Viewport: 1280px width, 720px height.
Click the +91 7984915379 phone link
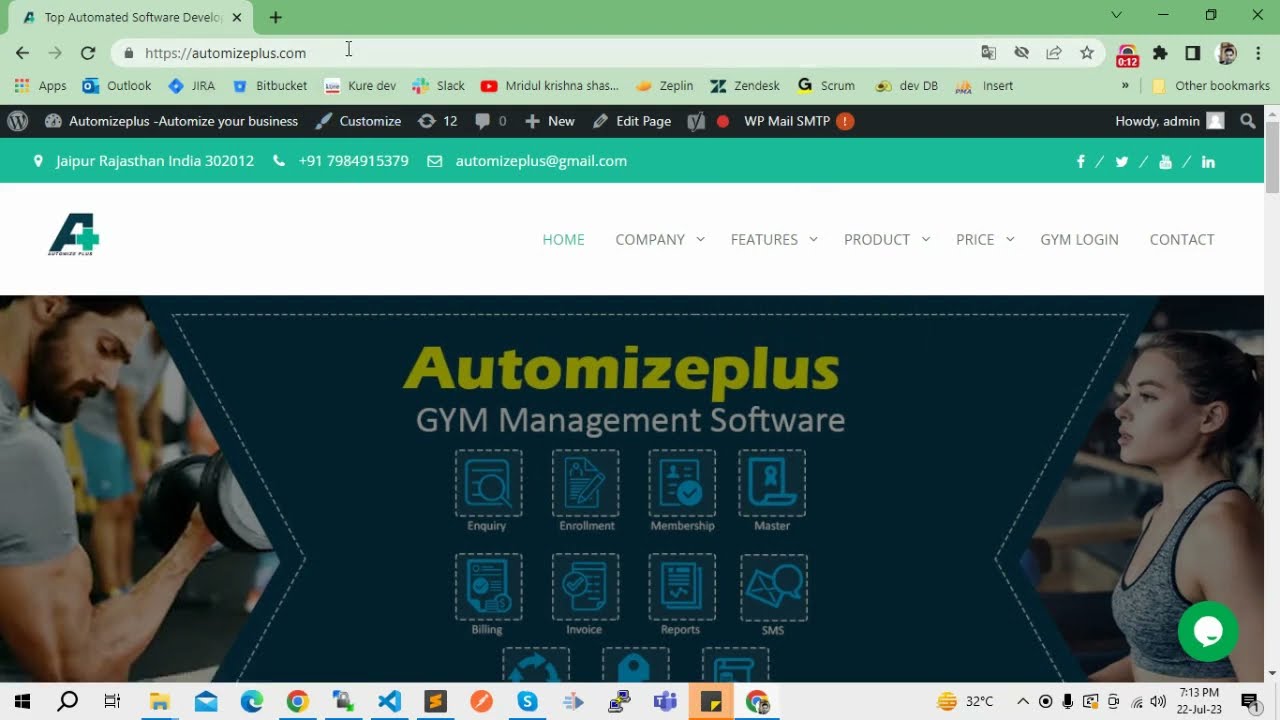coord(353,161)
